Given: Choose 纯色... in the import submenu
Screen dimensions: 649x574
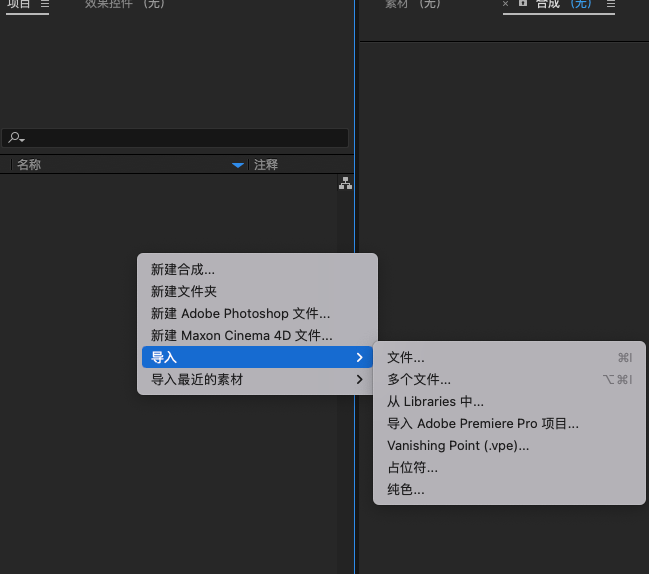Looking at the screenshot, I should point(509,489).
